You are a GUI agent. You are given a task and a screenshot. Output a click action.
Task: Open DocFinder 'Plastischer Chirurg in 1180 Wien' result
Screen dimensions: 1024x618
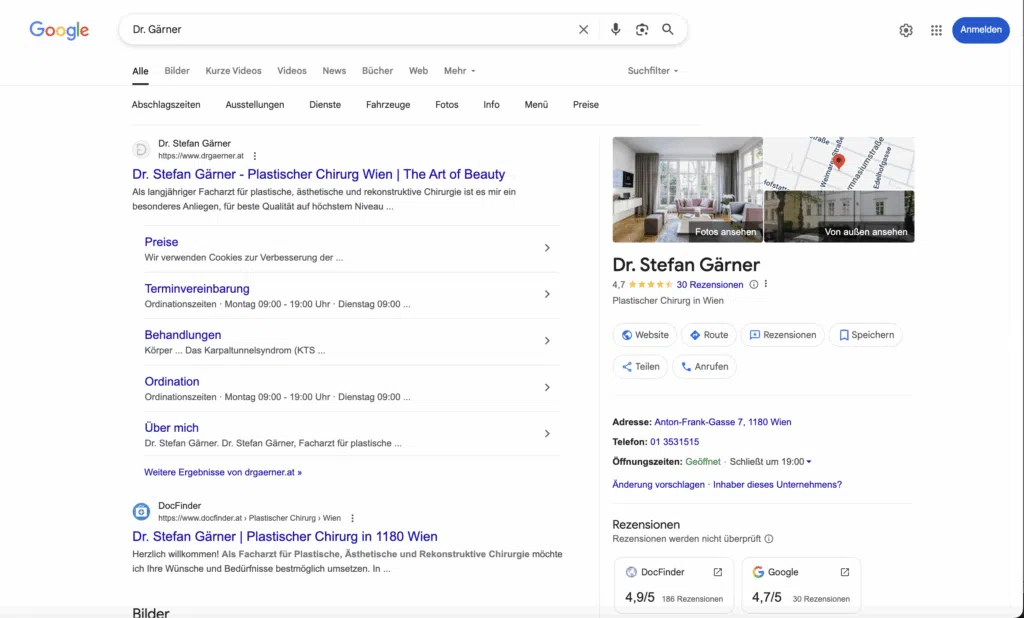(285, 536)
